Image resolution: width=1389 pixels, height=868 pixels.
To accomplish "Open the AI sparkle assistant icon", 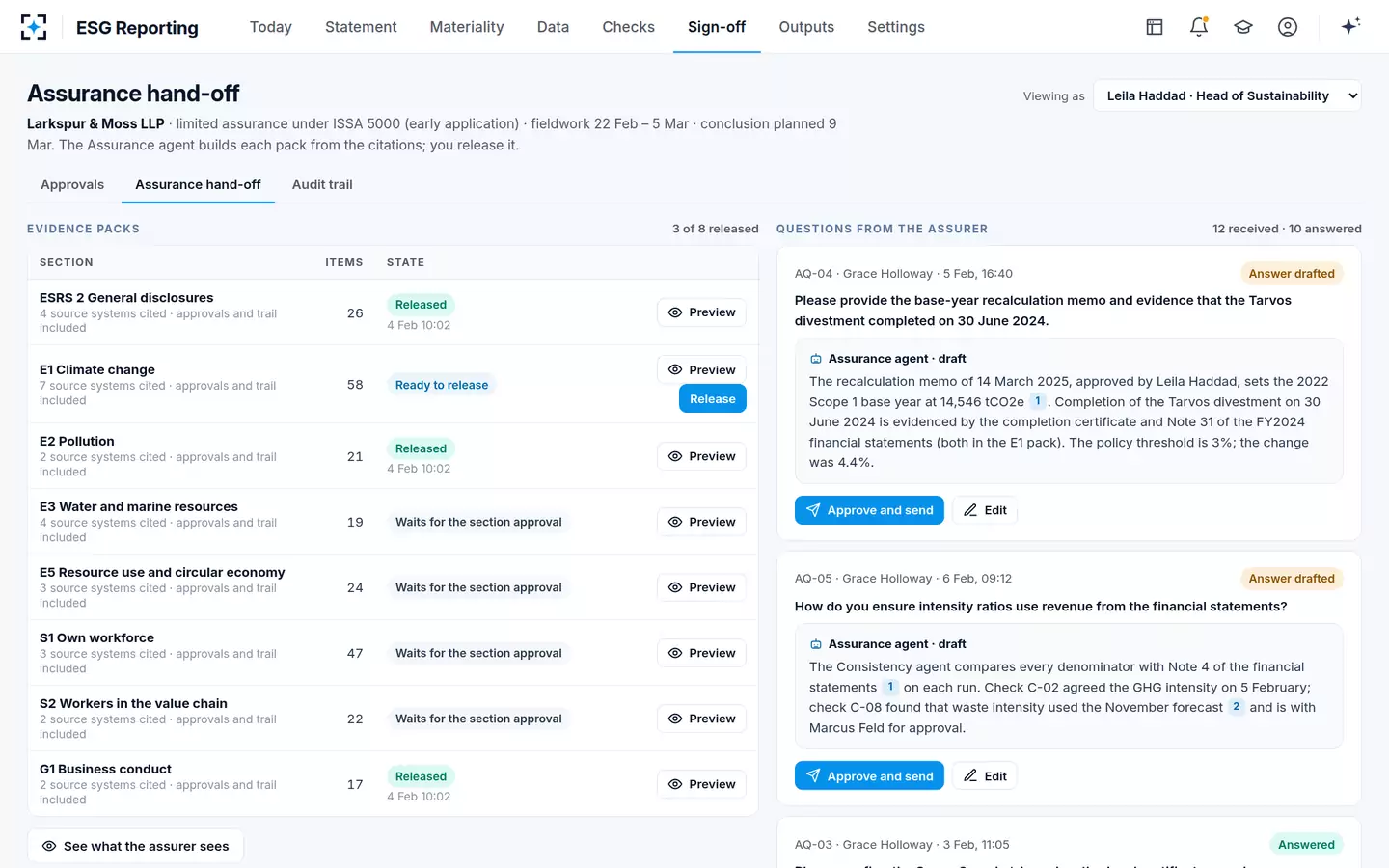I will [1350, 26].
